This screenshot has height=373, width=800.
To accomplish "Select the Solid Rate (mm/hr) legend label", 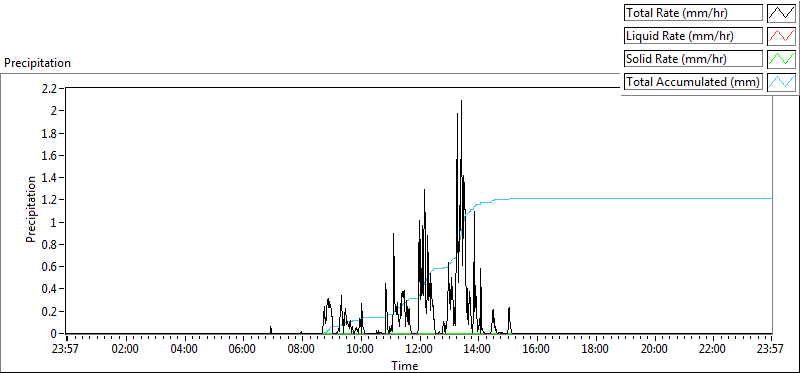I will (693, 59).
